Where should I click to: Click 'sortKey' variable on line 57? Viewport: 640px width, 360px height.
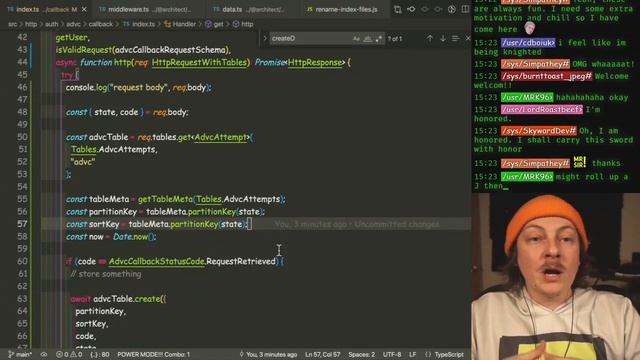[x=104, y=224]
